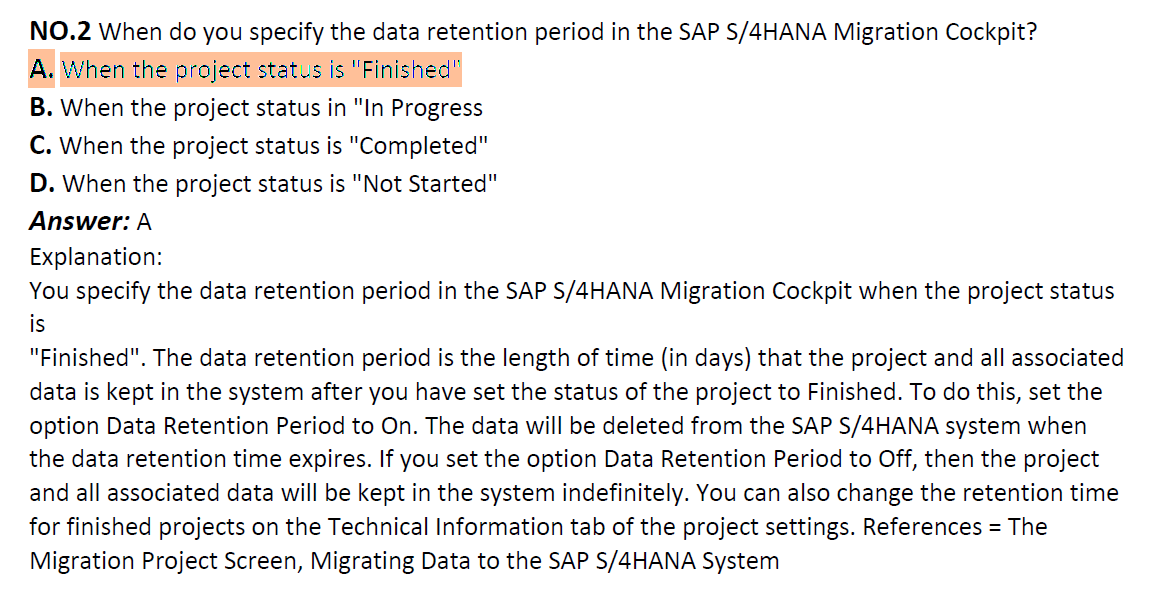Screen dimensions: 1167x599
Task: Click the option text 'In Progress'
Action: (x=422, y=109)
